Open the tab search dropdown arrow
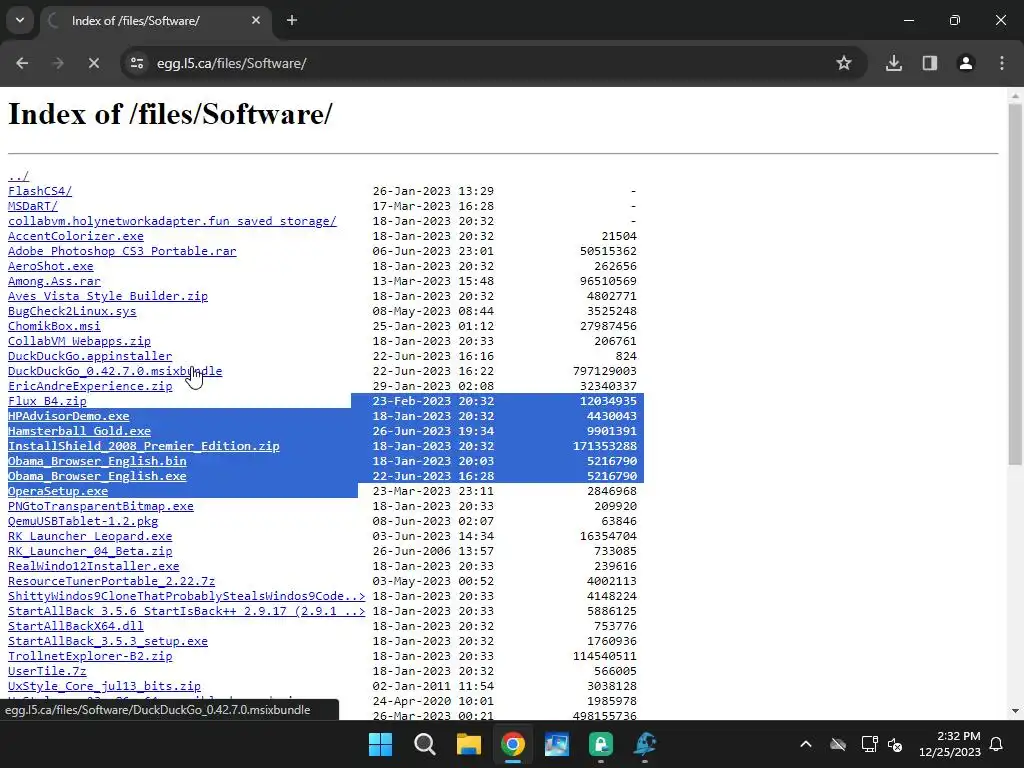The height and width of the screenshot is (768, 1024). point(20,20)
